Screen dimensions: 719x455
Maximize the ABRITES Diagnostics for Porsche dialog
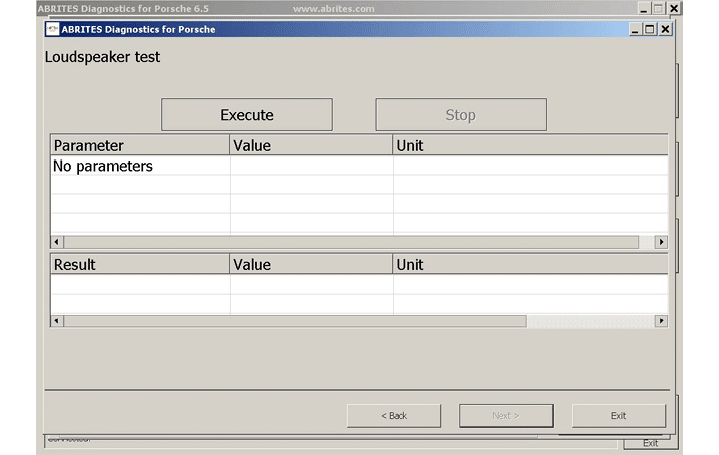pyautogui.click(x=649, y=29)
